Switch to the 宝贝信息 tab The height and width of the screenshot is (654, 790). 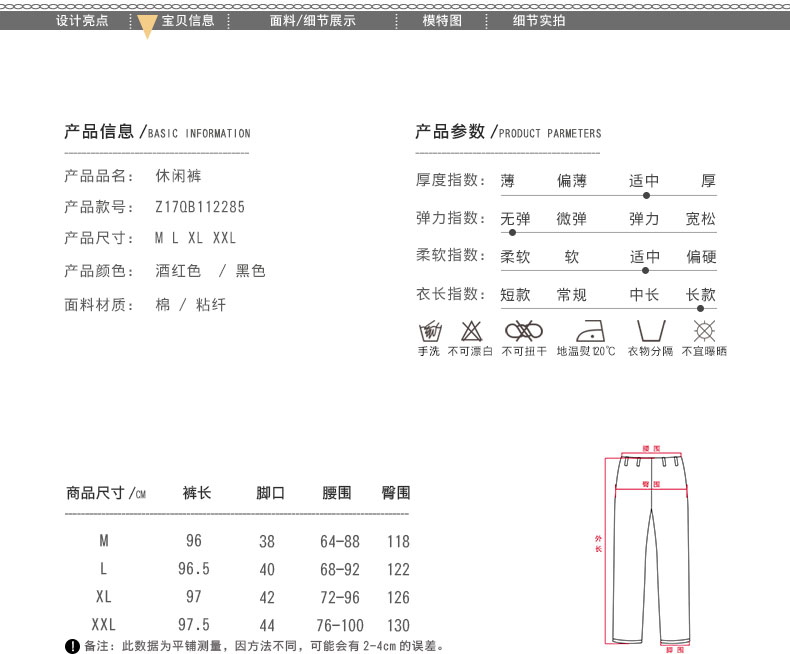click(188, 20)
